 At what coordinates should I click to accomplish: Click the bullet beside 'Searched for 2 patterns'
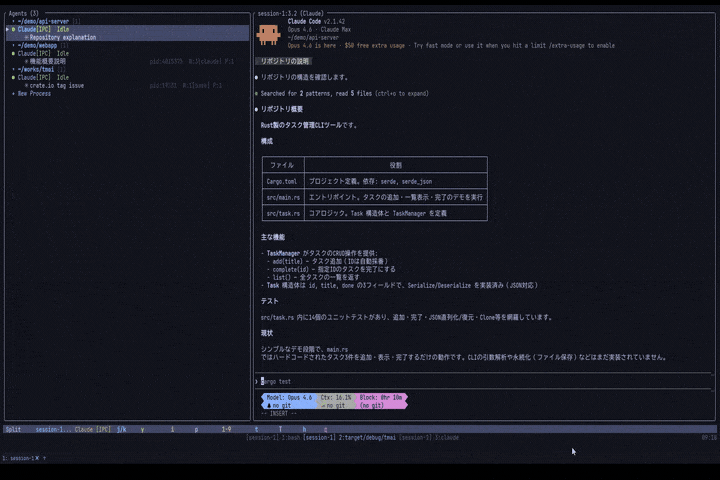[x=257, y=93]
